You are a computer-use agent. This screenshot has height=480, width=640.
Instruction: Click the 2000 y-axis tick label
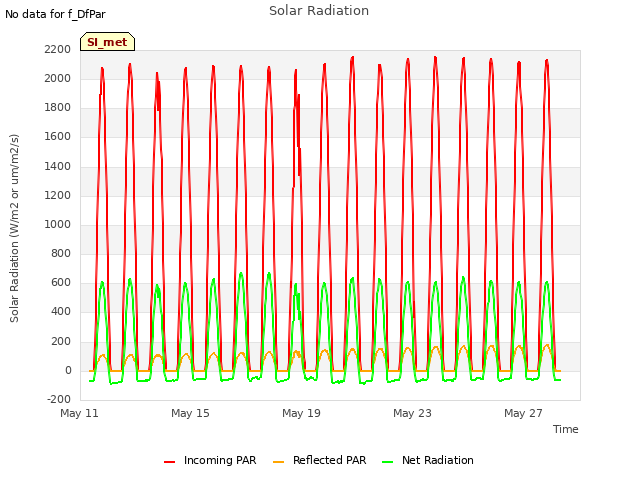click(x=58, y=78)
